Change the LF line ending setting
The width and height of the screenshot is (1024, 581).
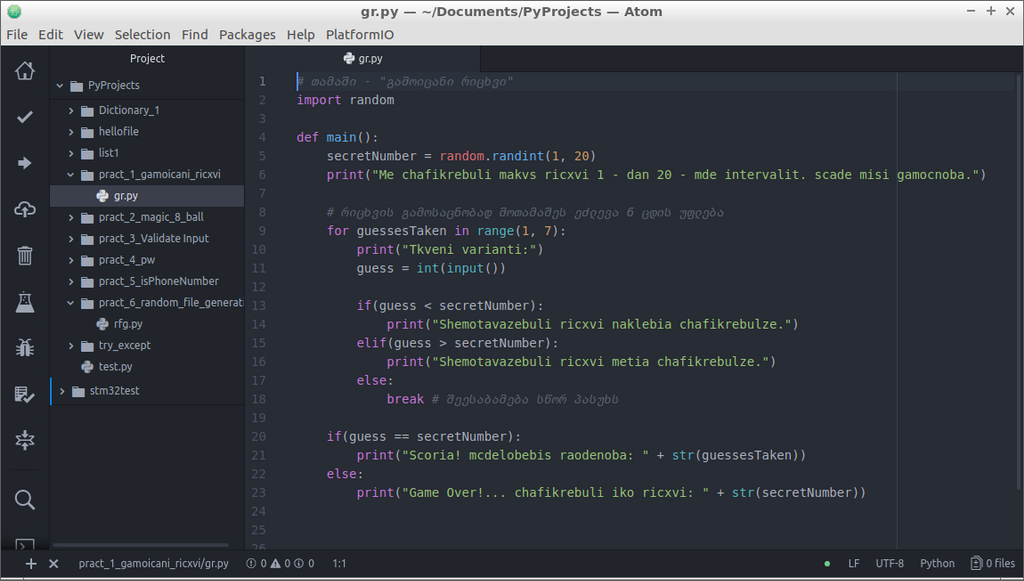(854, 563)
